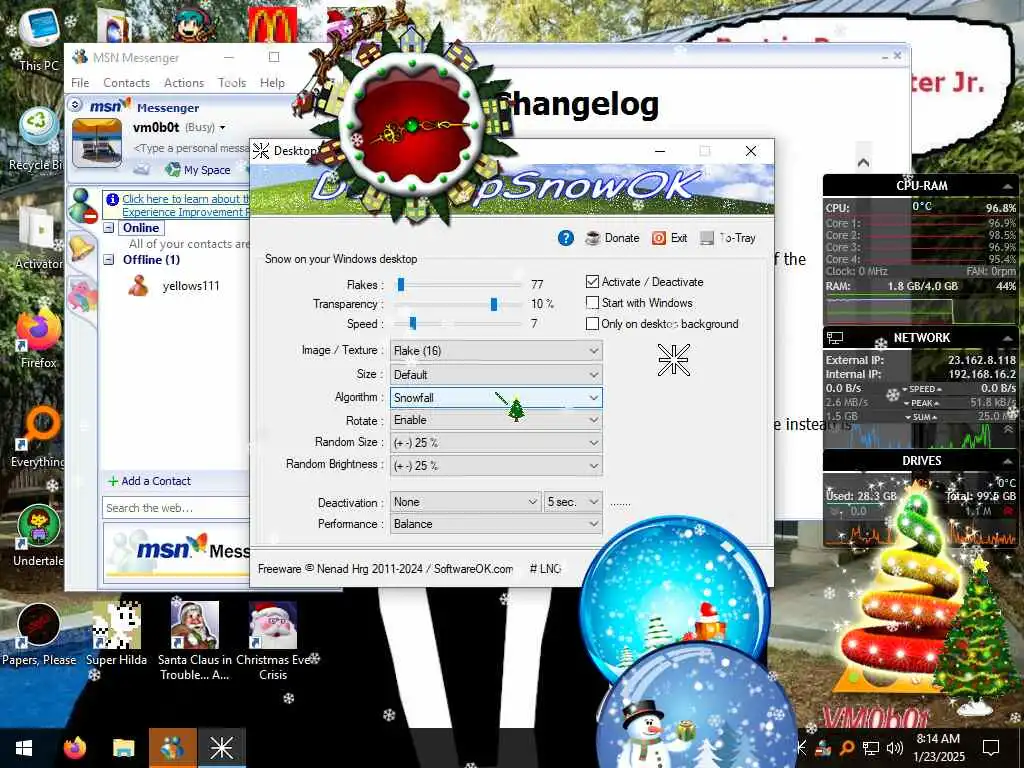This screenshot has height=768, width=1024.
Task: Click the Firefox desktop shortcut
Action: point(38,338)
